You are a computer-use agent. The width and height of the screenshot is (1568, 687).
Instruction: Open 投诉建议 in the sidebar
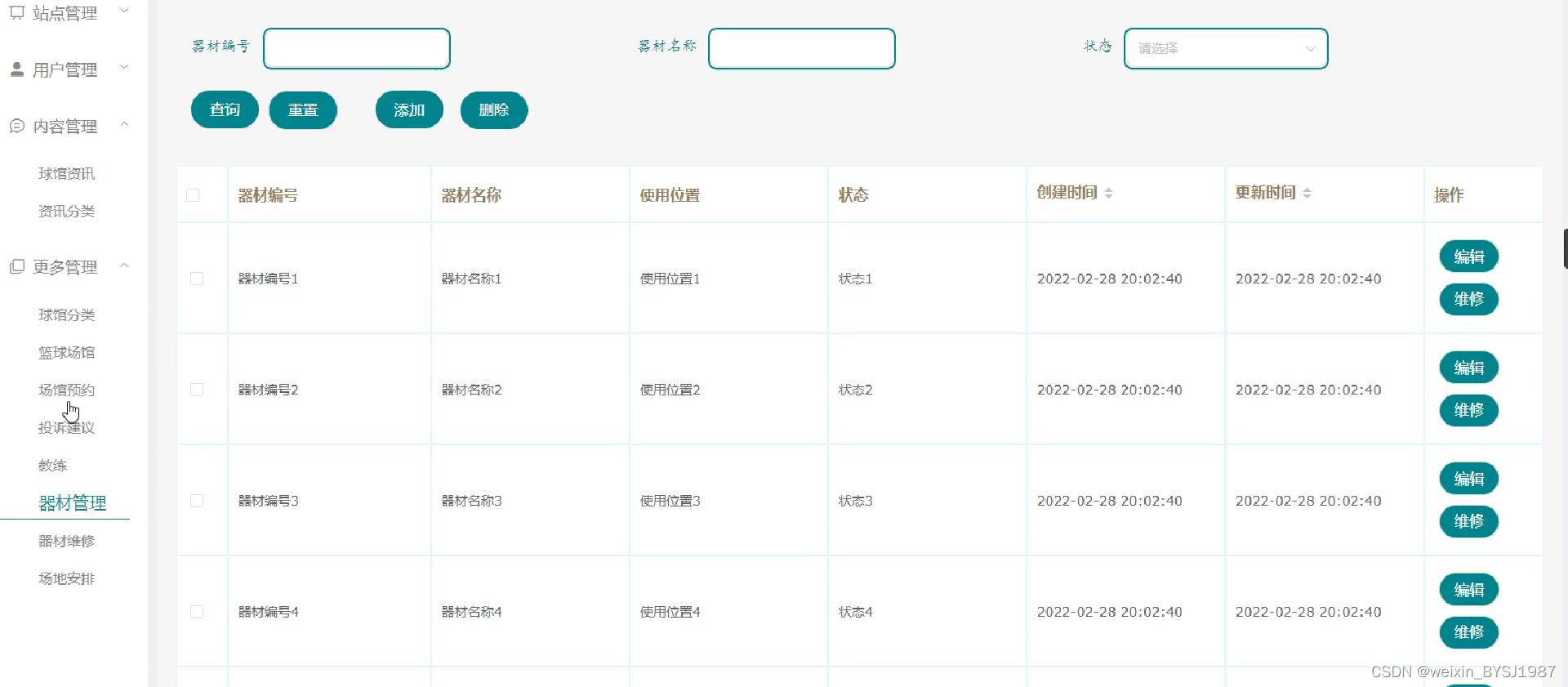pyautogui.click(x=66, y=427)
